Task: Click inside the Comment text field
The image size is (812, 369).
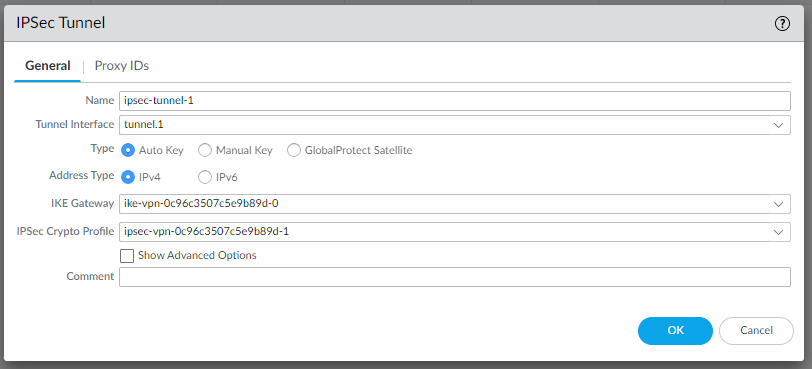Action: (455, 277)
